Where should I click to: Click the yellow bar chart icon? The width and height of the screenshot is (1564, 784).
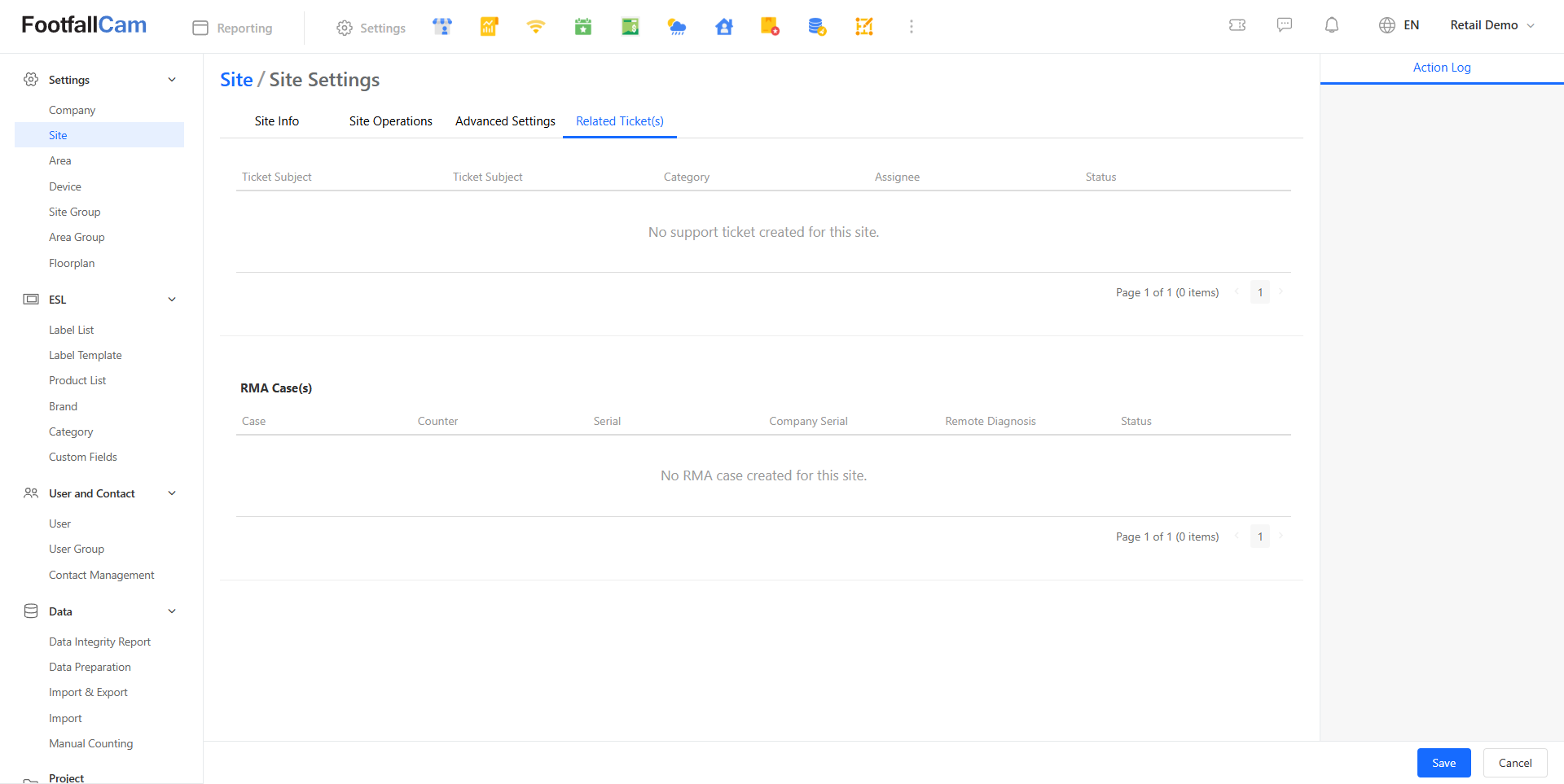(489, 27)
